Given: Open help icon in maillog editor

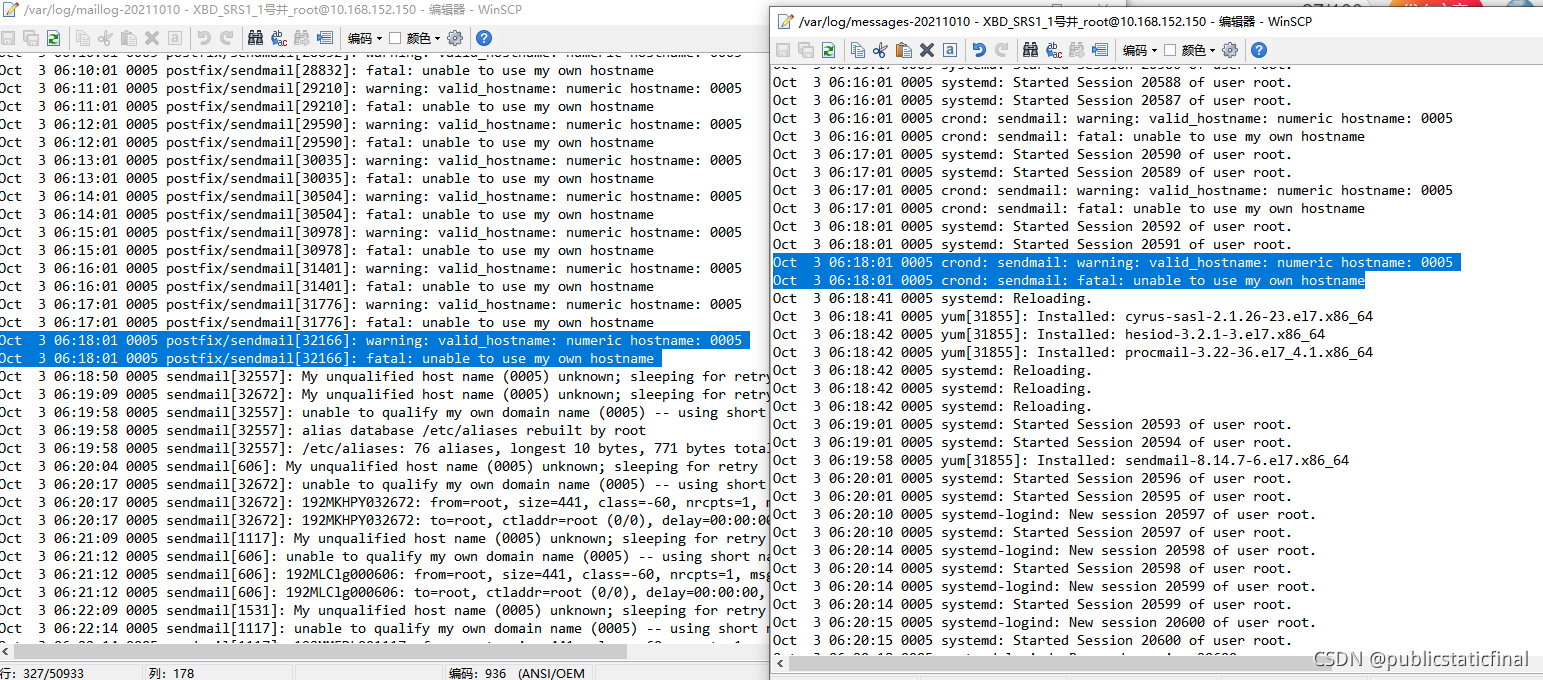Looking at the screenshot, I should tap(484, 38).
